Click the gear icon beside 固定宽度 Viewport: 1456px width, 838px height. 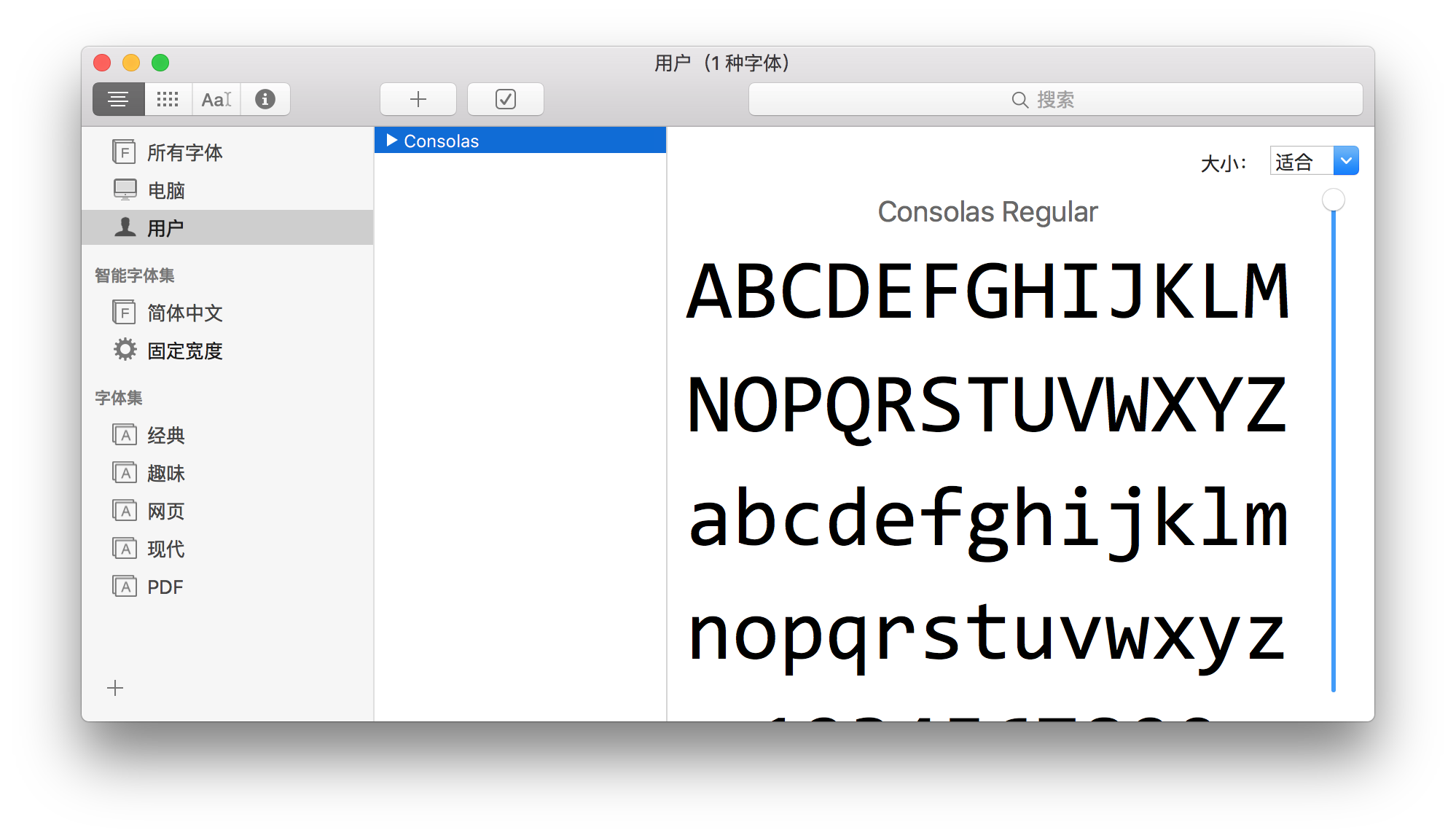pos(125,350)
